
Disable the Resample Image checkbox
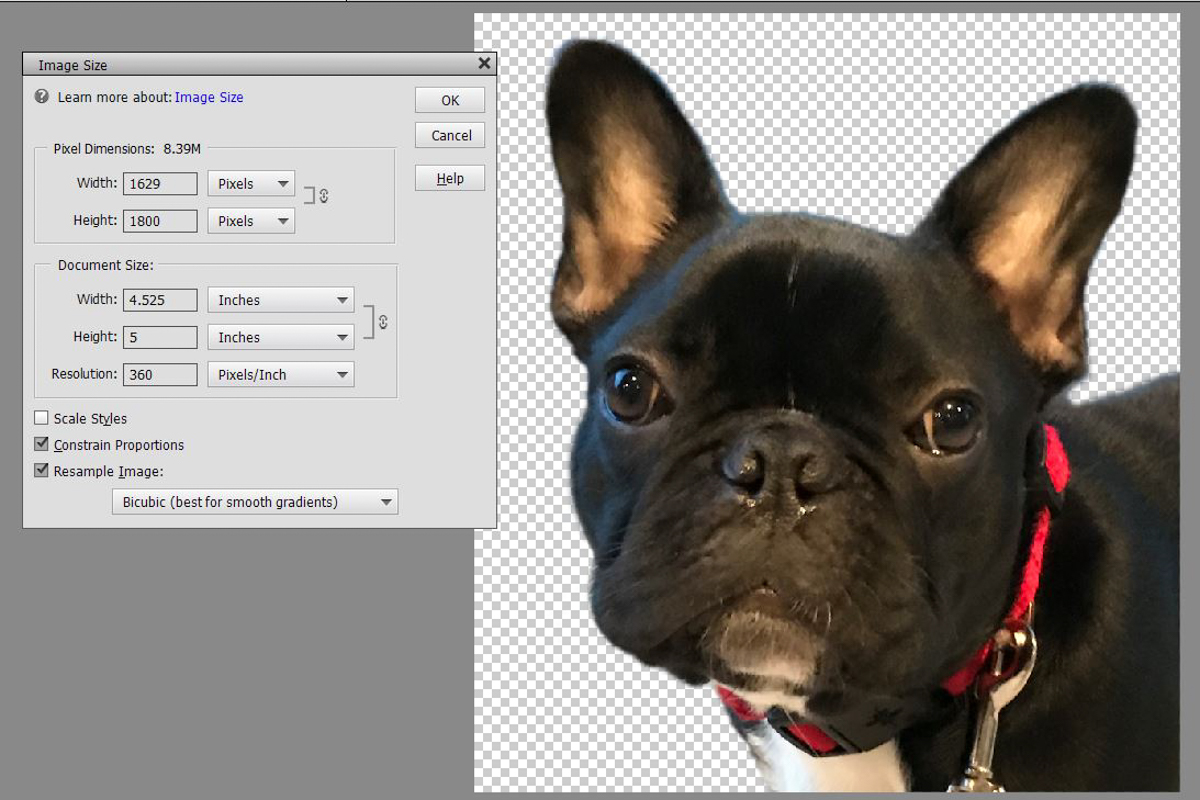pyautogui.click(x=41, y=470)
